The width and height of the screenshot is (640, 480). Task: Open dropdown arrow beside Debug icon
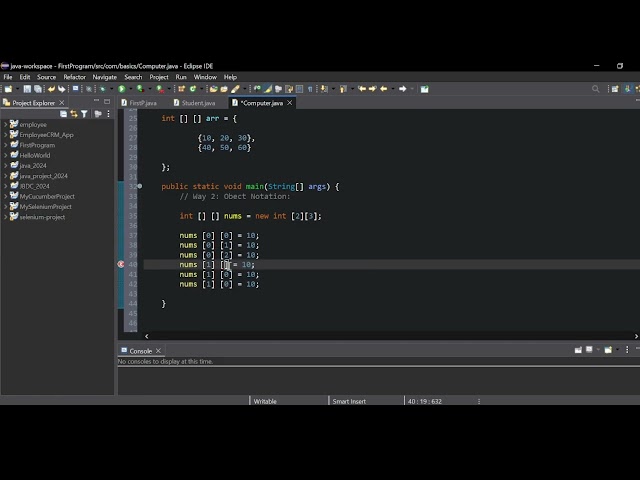tap(111, 89)
